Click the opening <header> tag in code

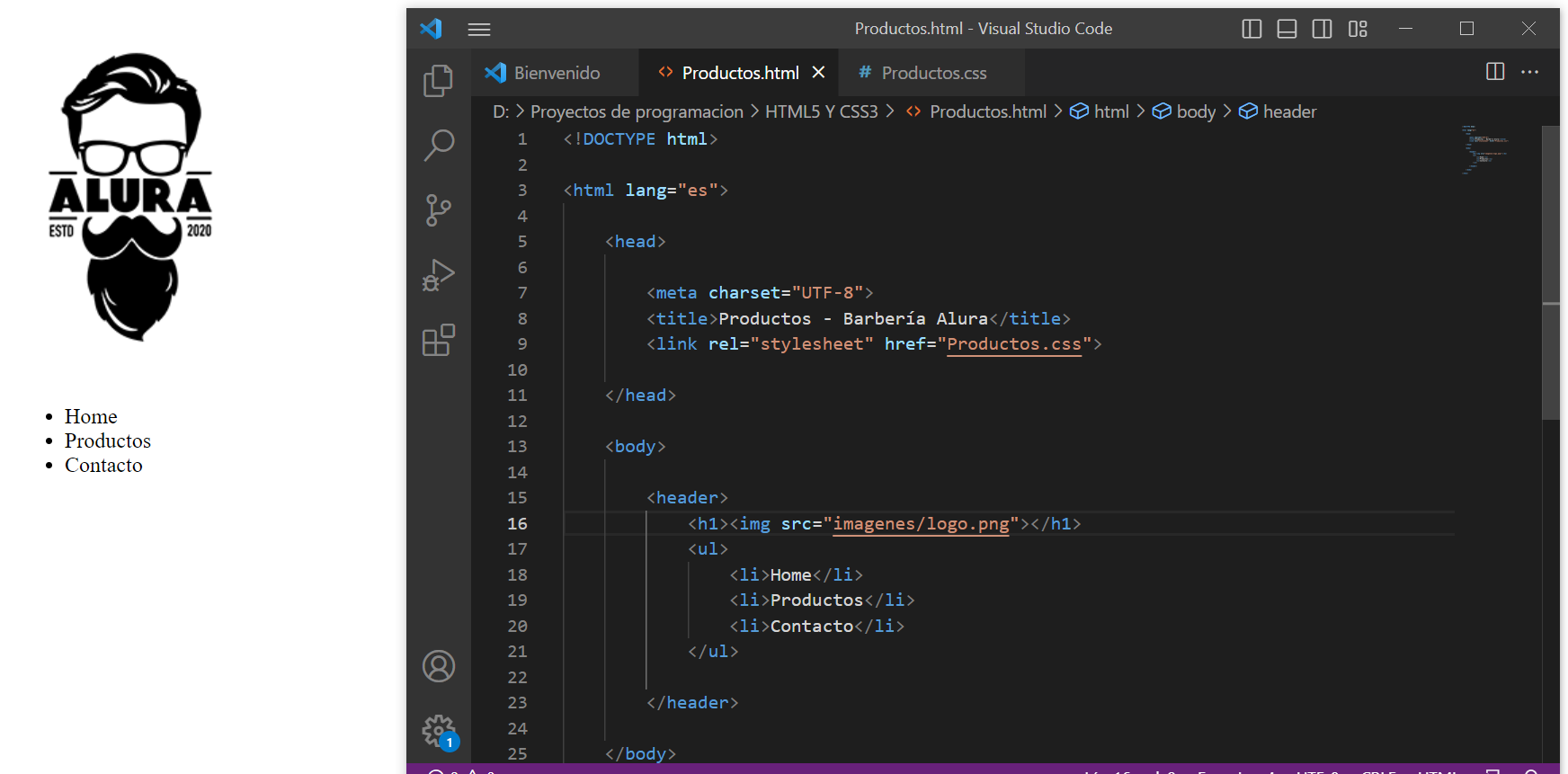pyautogui.click(x=687, y=498)
